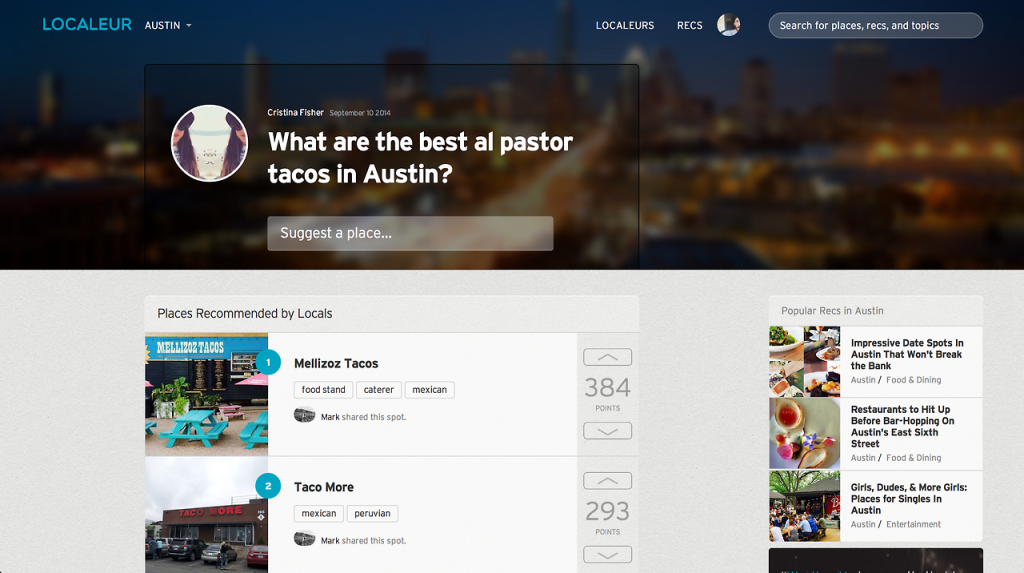
Task: Select the mexican tag under Taco More
Action: tap(319, 514)
